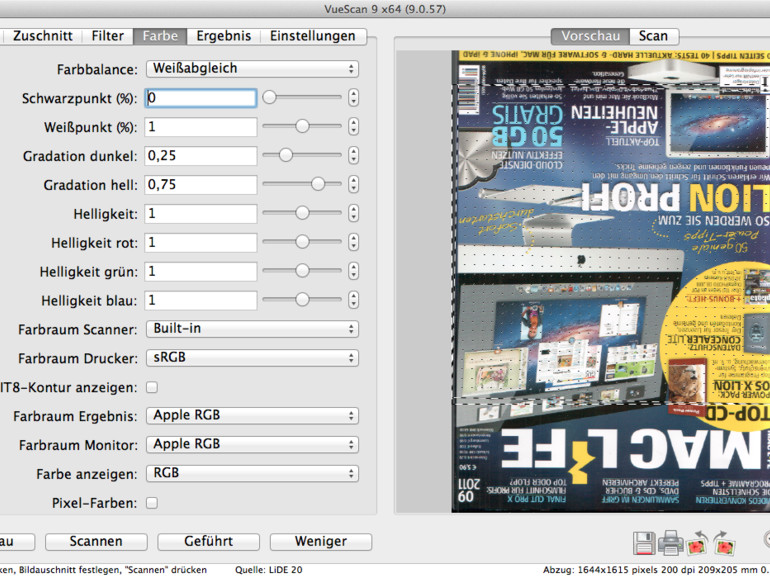Click the Helligkeit slider
The width and height of the screenshot is (770, 578).
point(302,214)
